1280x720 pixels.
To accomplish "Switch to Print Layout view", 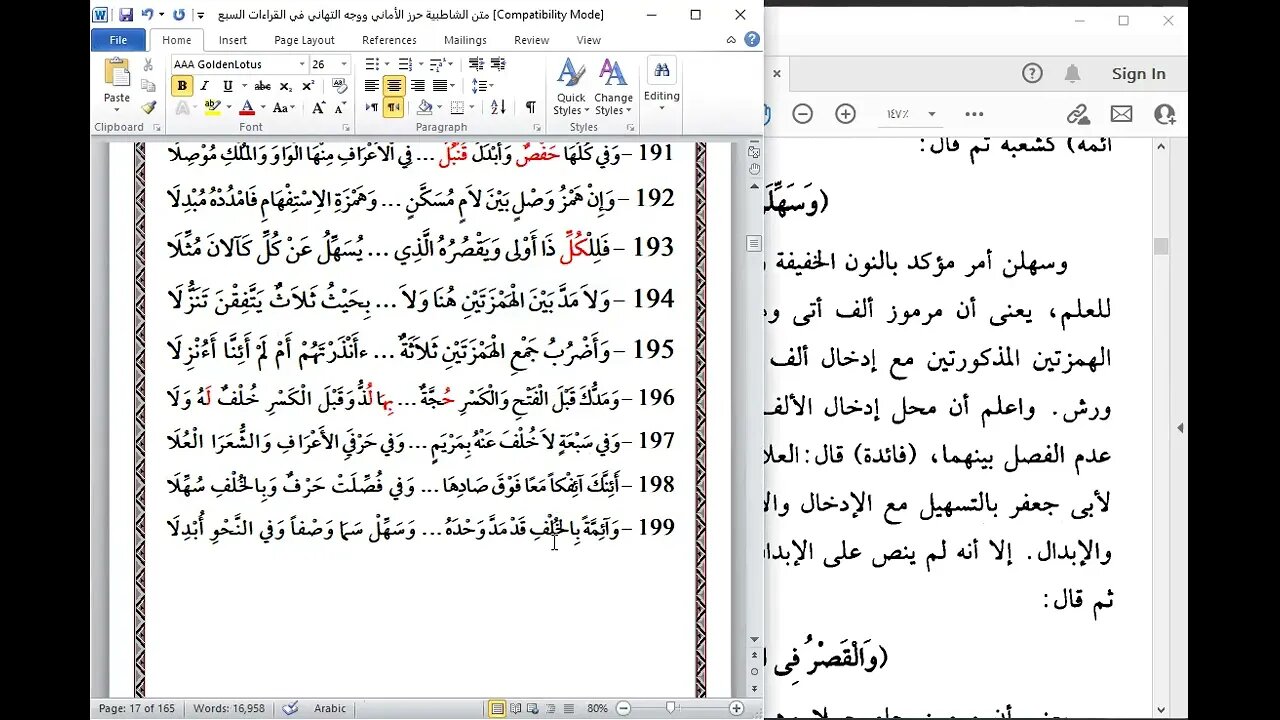I will pyautogui.click(x=497, y=708).
